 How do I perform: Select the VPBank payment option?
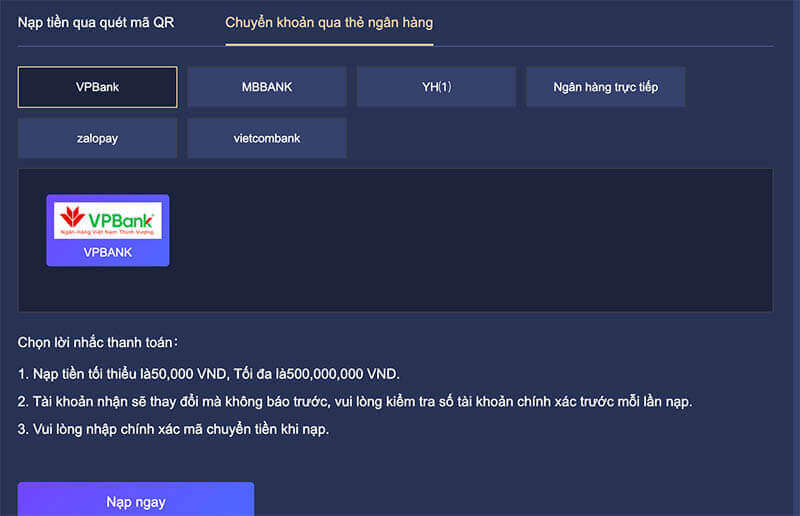[x=97, y=87]
